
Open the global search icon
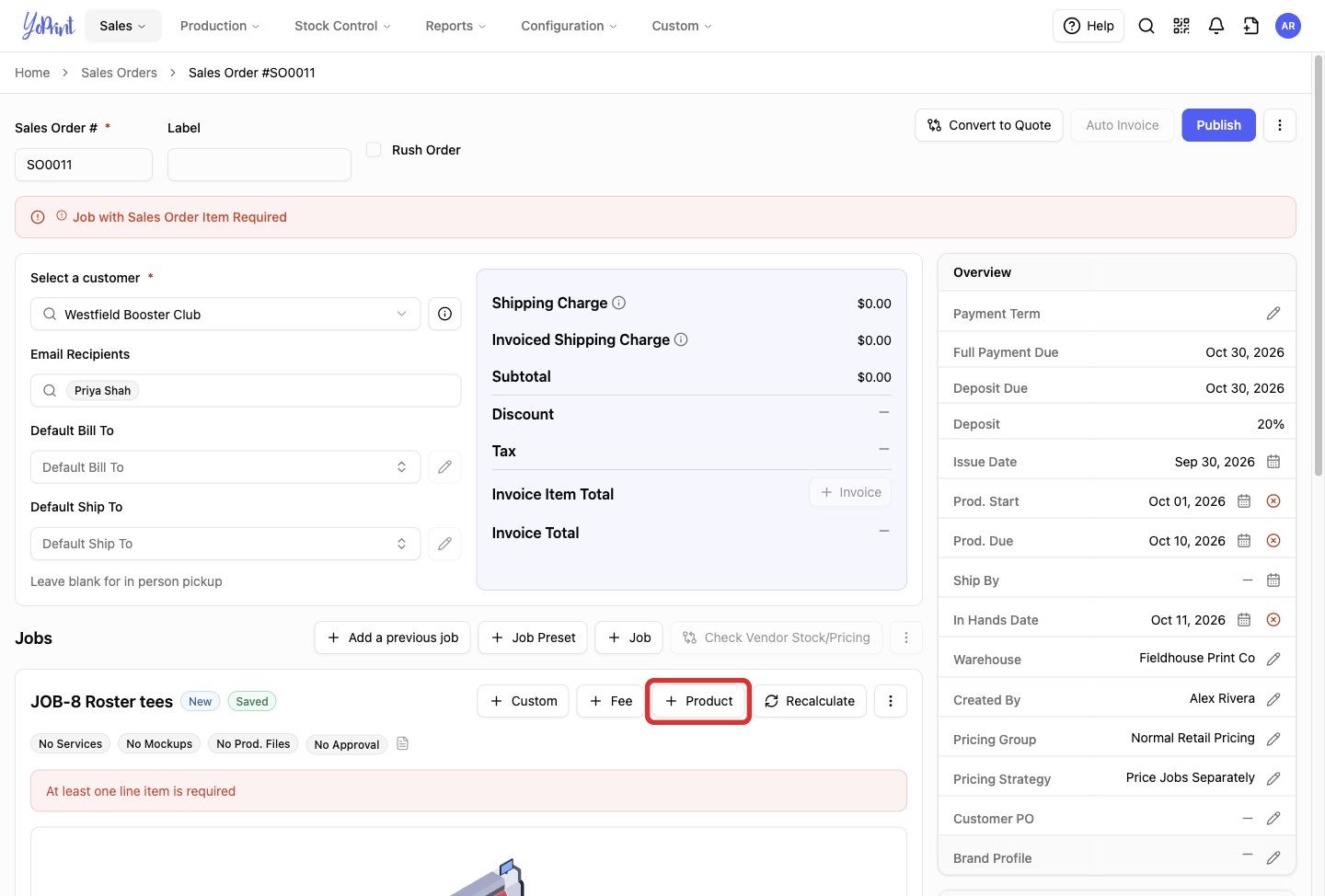coord(1146,26)
